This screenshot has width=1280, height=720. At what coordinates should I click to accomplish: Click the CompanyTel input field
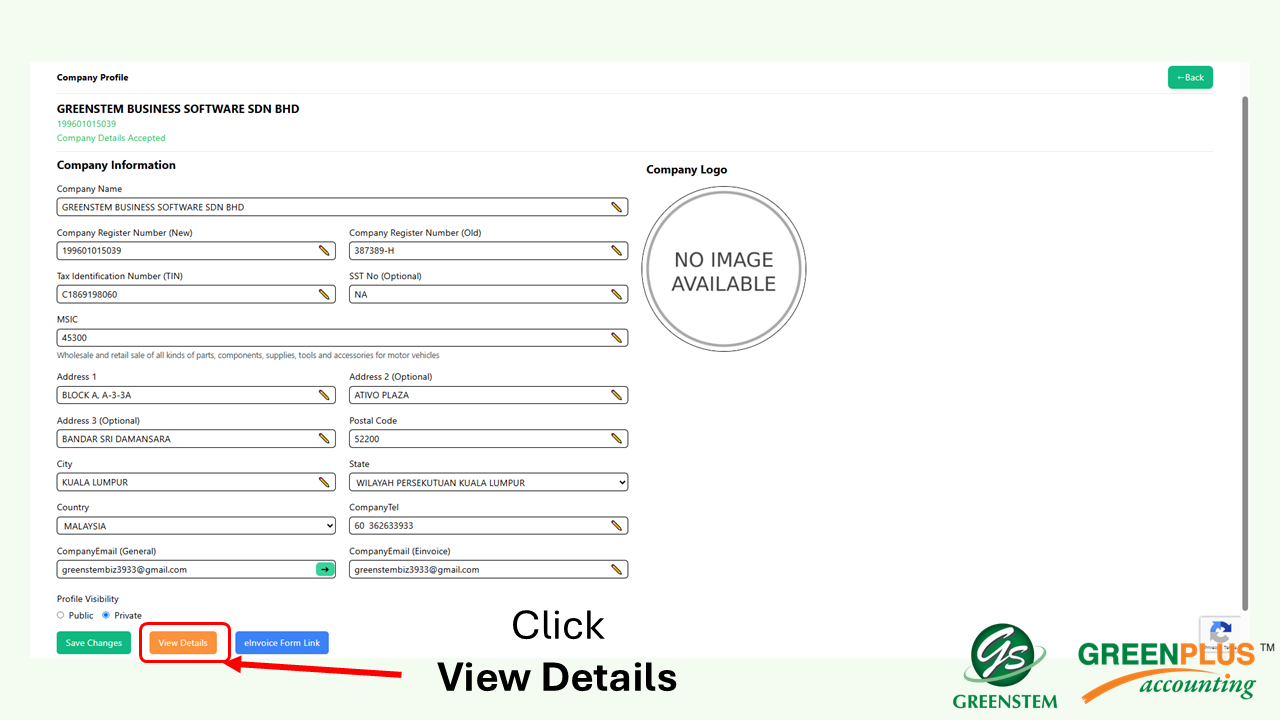(489, 525)
